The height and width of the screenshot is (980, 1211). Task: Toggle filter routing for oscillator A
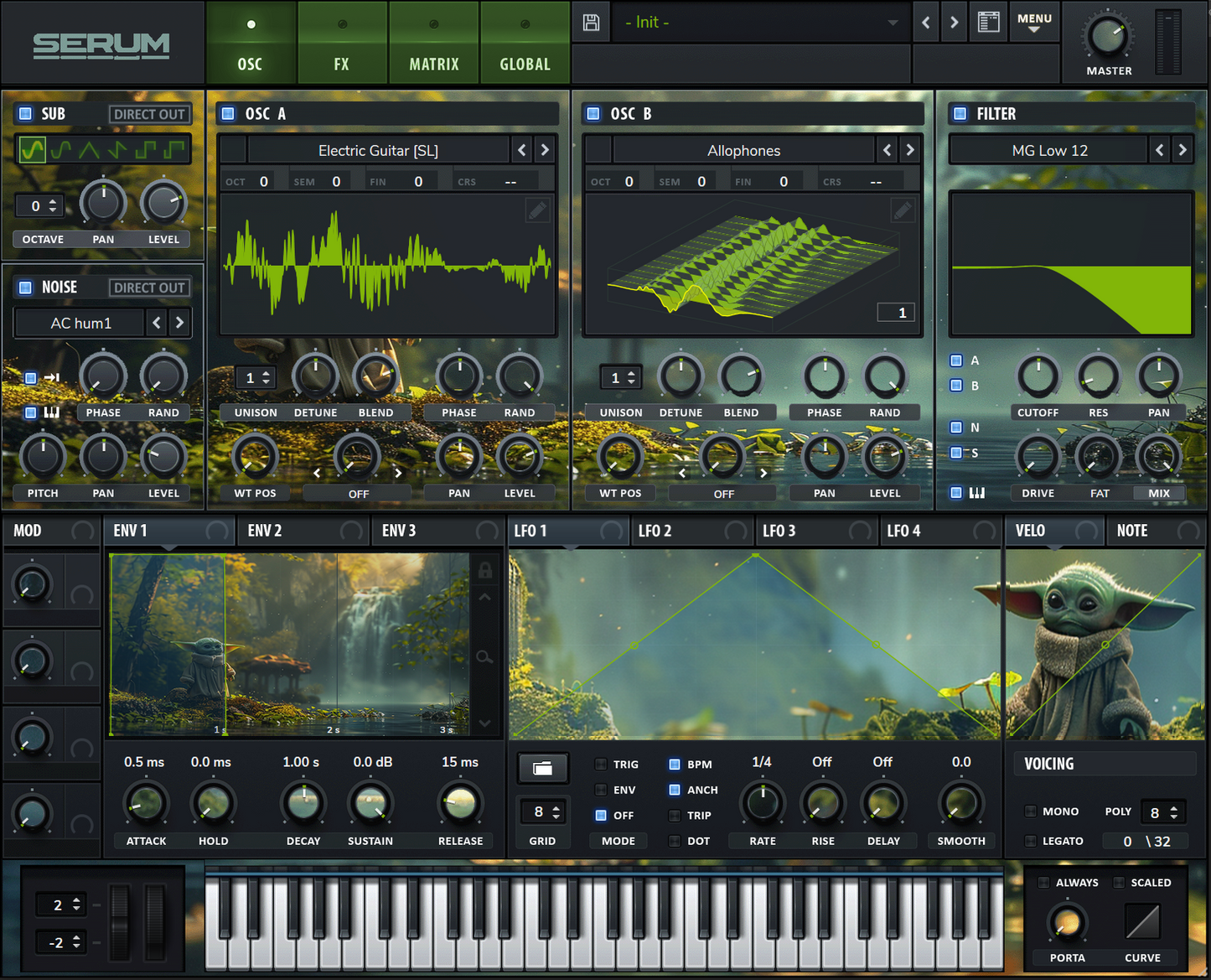pos(956,360)
